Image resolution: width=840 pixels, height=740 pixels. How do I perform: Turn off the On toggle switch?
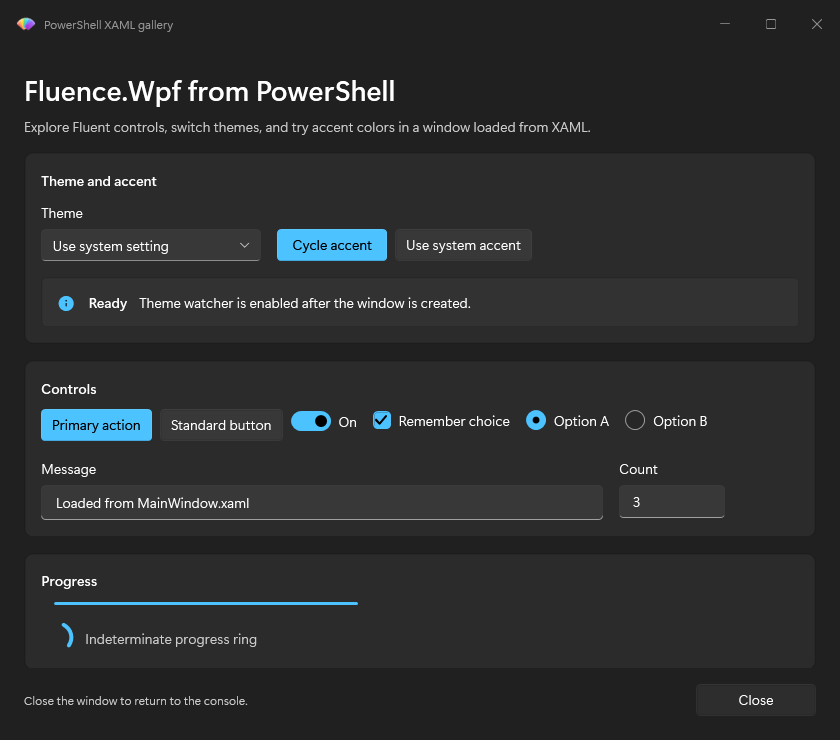(311, 421)
